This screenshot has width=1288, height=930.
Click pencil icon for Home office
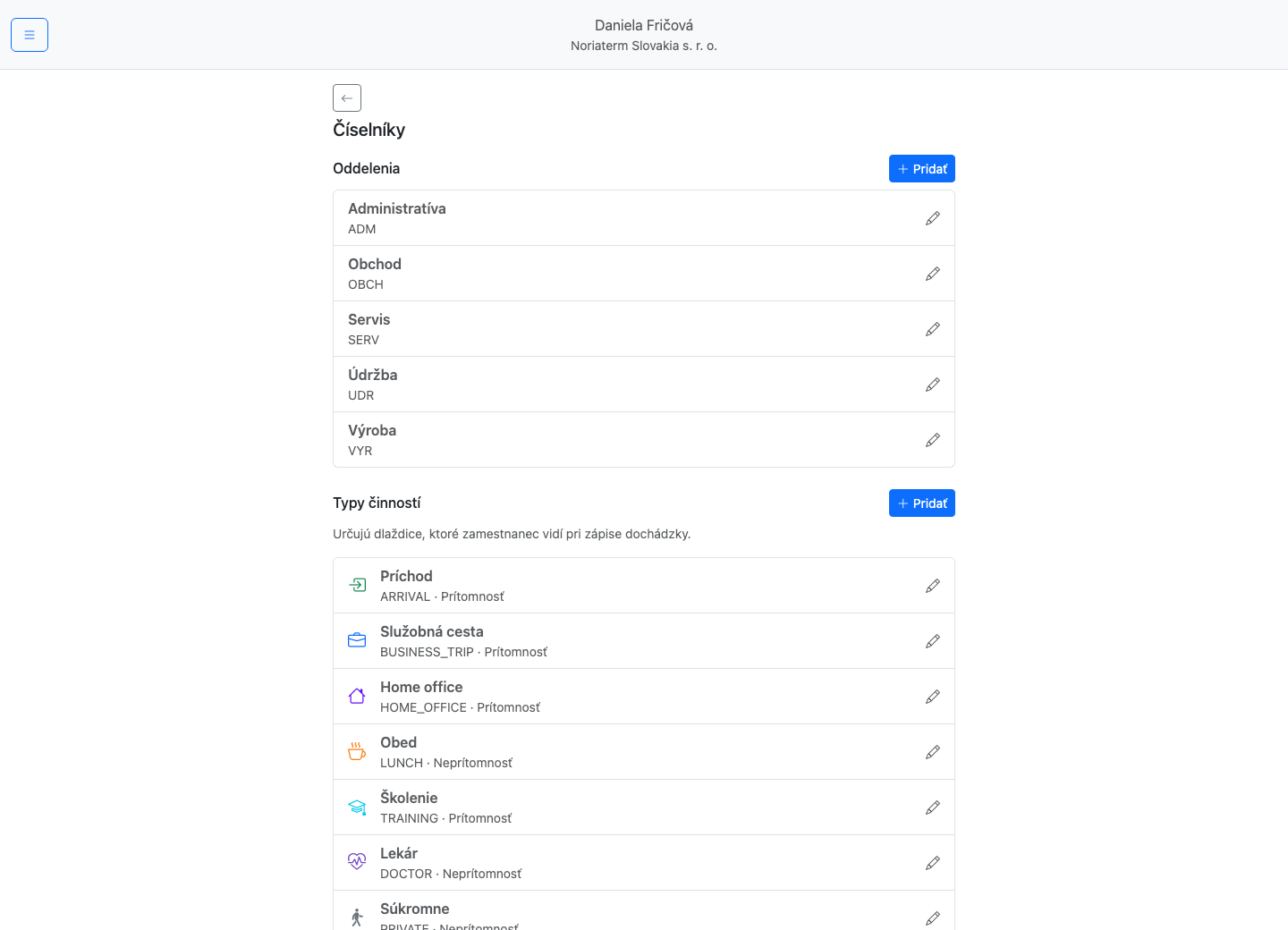coord(933,697)
